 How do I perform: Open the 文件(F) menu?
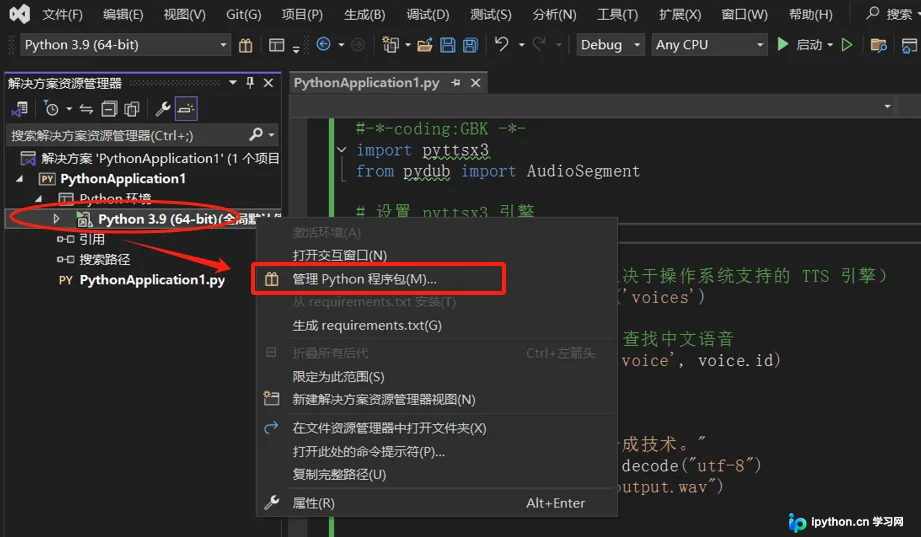(x=62, y=15)
